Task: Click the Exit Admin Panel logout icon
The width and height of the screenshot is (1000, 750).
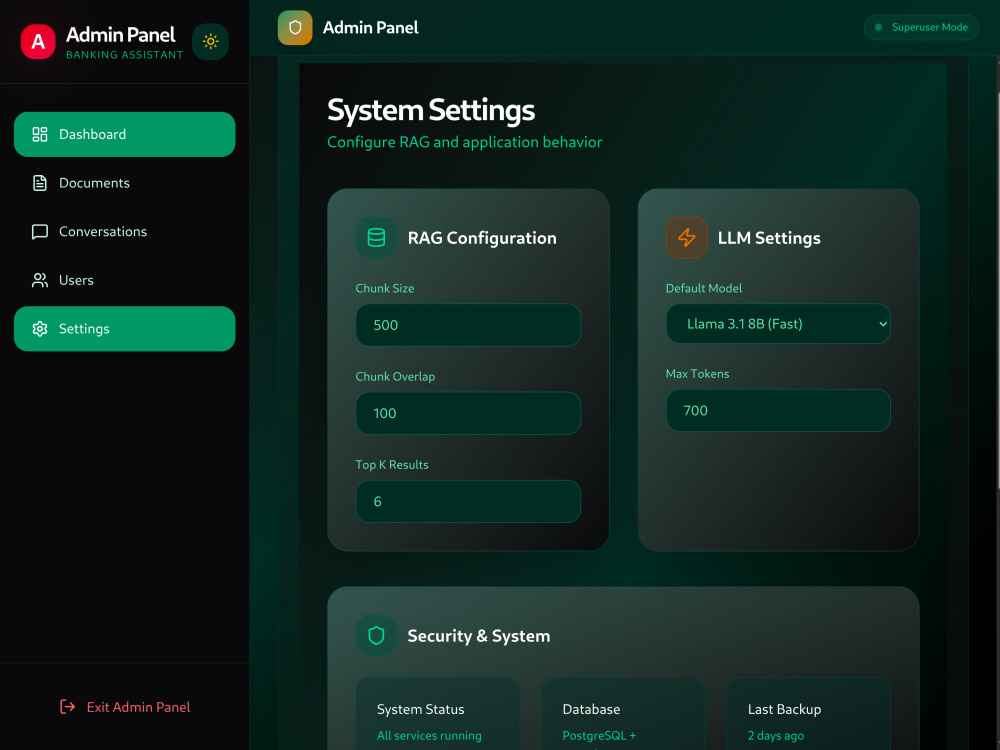Action: click(x=68, y=707)
